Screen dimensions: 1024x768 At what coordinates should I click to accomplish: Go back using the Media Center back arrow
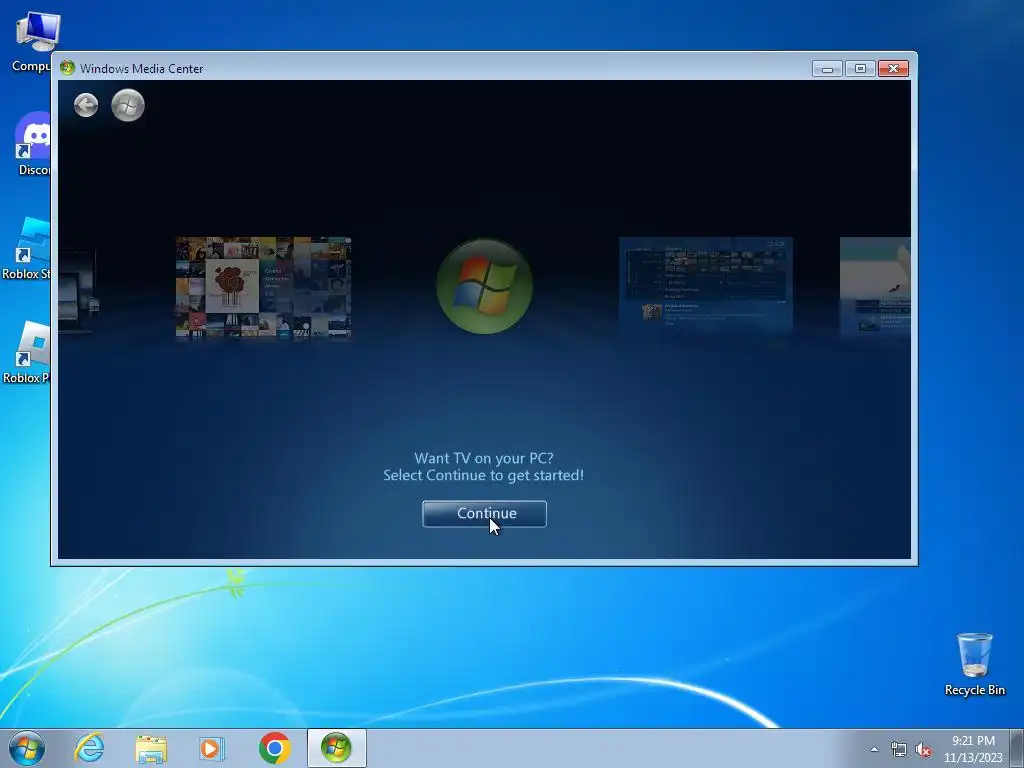coord(86,105)
